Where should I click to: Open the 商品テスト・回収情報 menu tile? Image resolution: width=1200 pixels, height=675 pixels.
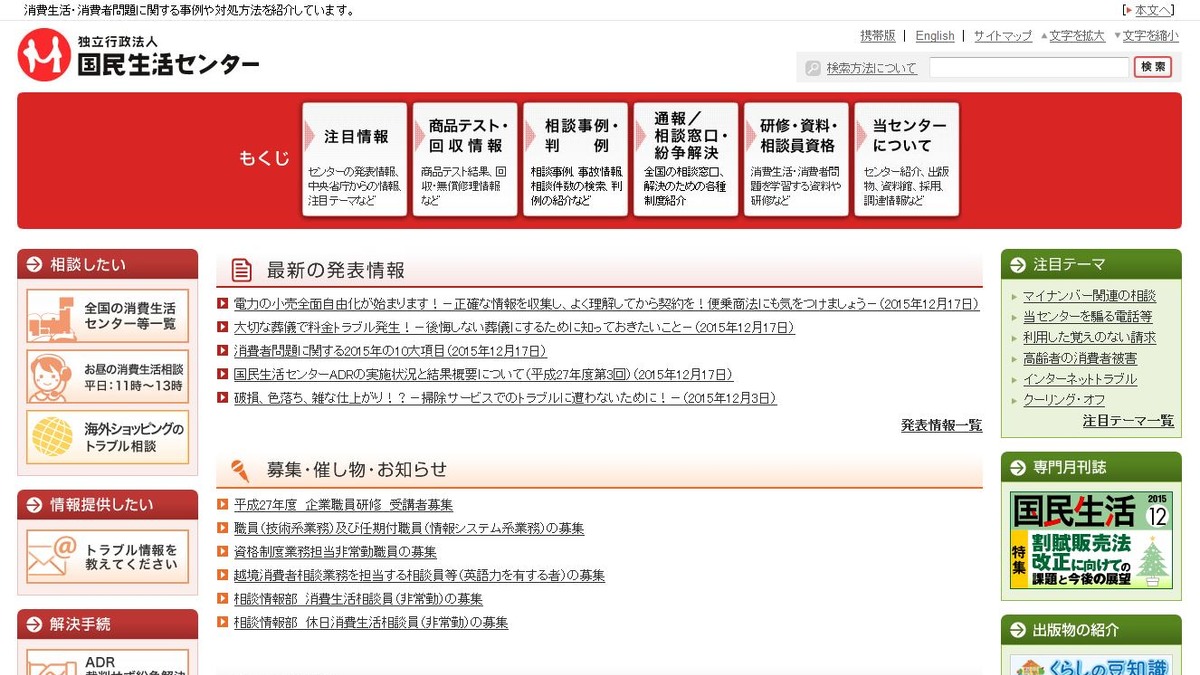[465, 159]
